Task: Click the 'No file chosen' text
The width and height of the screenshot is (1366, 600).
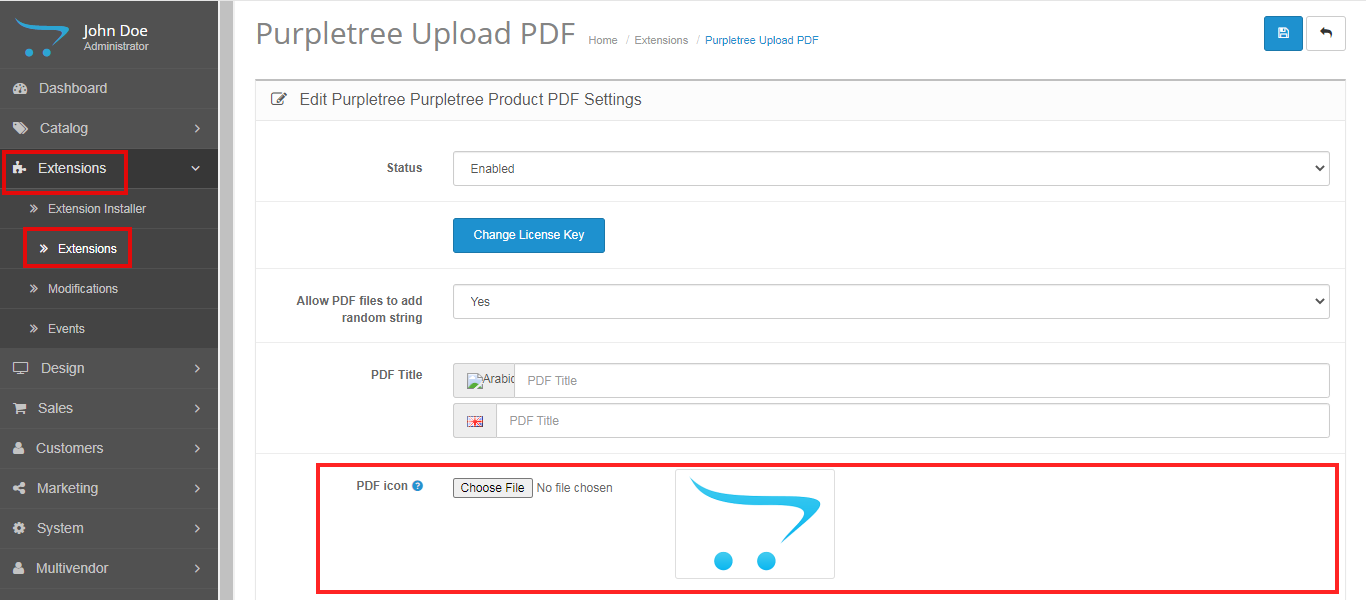Action: coord(575,488)
